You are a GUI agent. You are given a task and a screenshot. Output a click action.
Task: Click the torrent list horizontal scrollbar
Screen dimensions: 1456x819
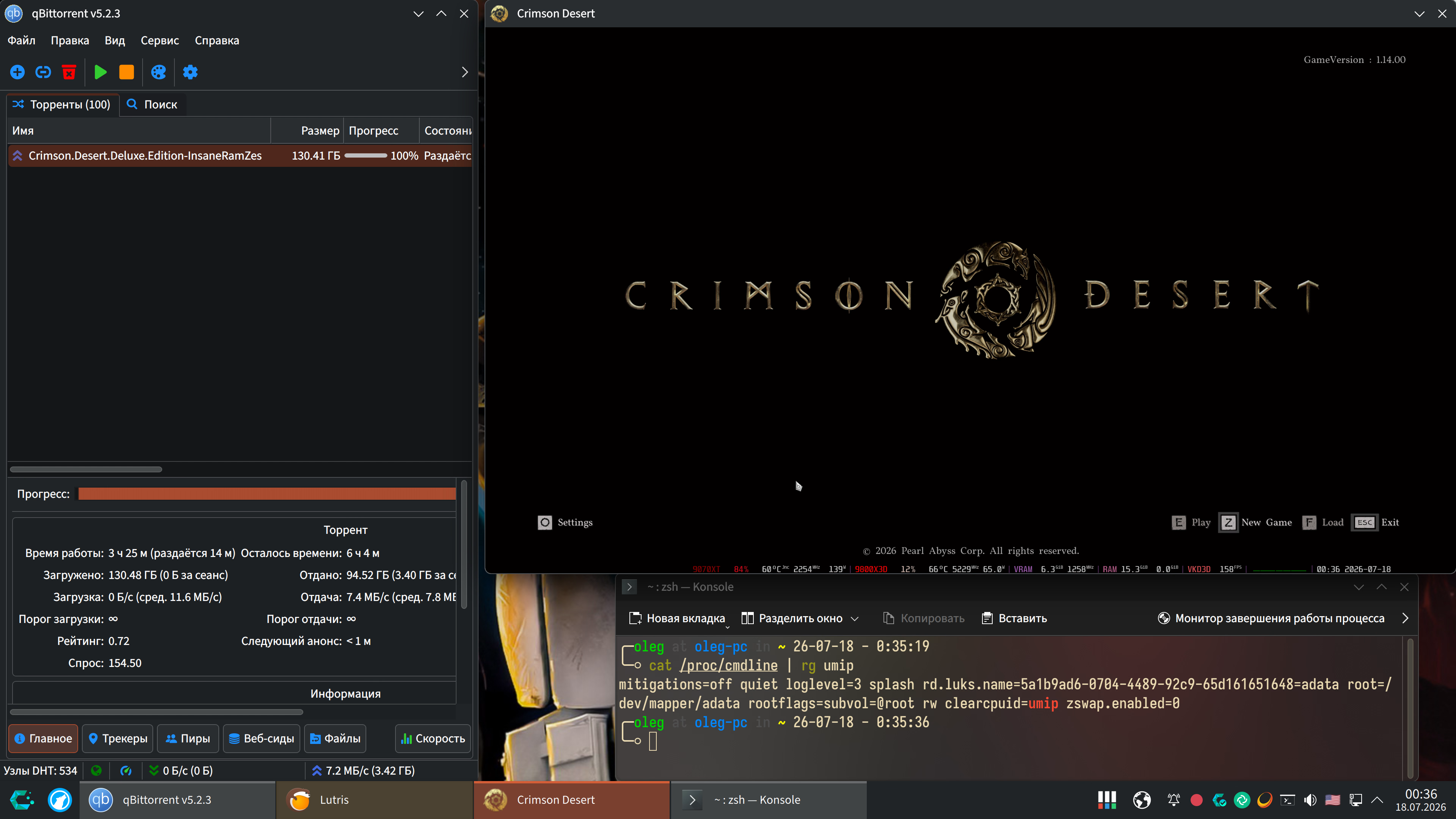pos(86,469)
